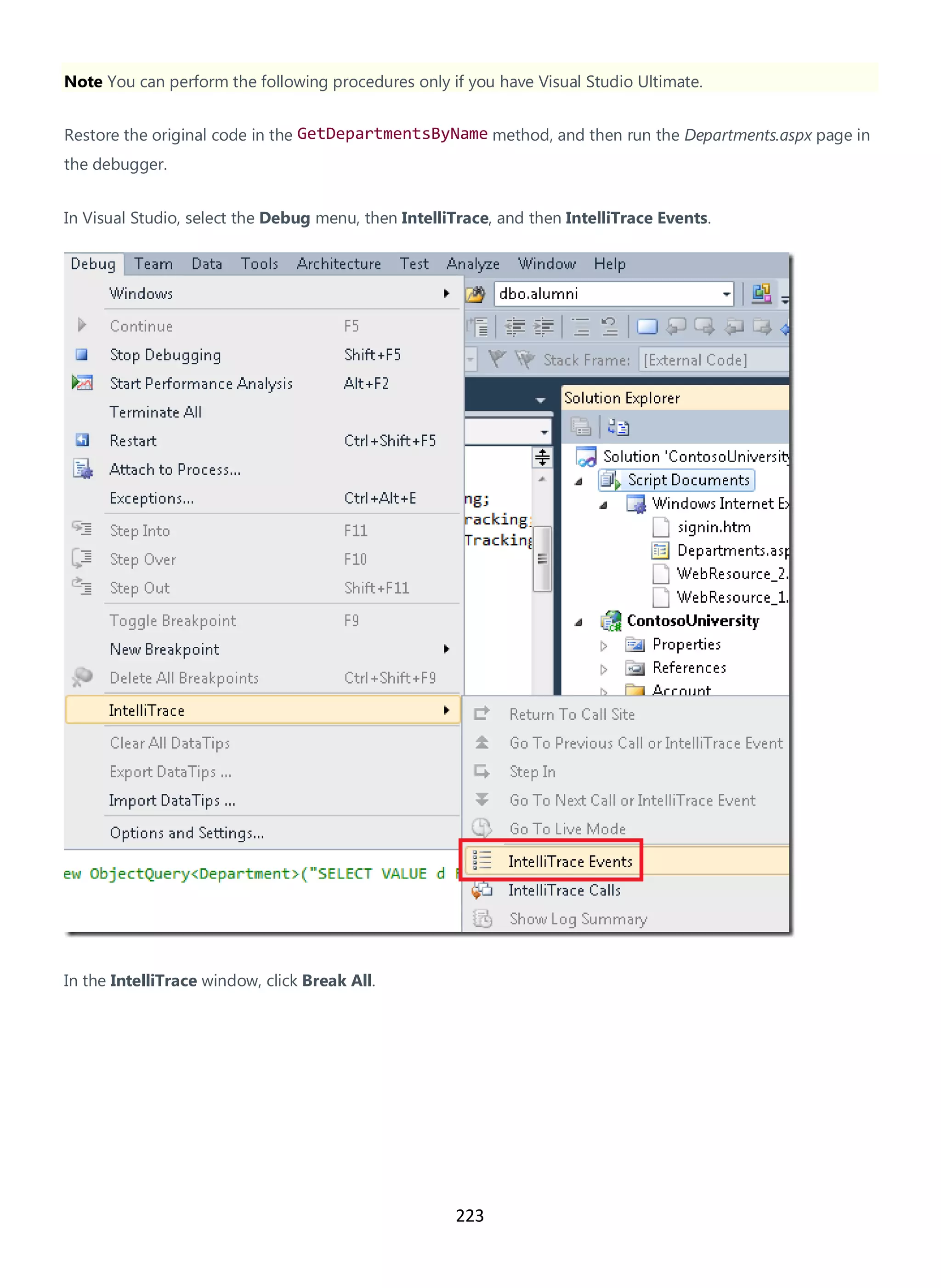
Task: Click the increase line indent icon
Action: point(544,326)
